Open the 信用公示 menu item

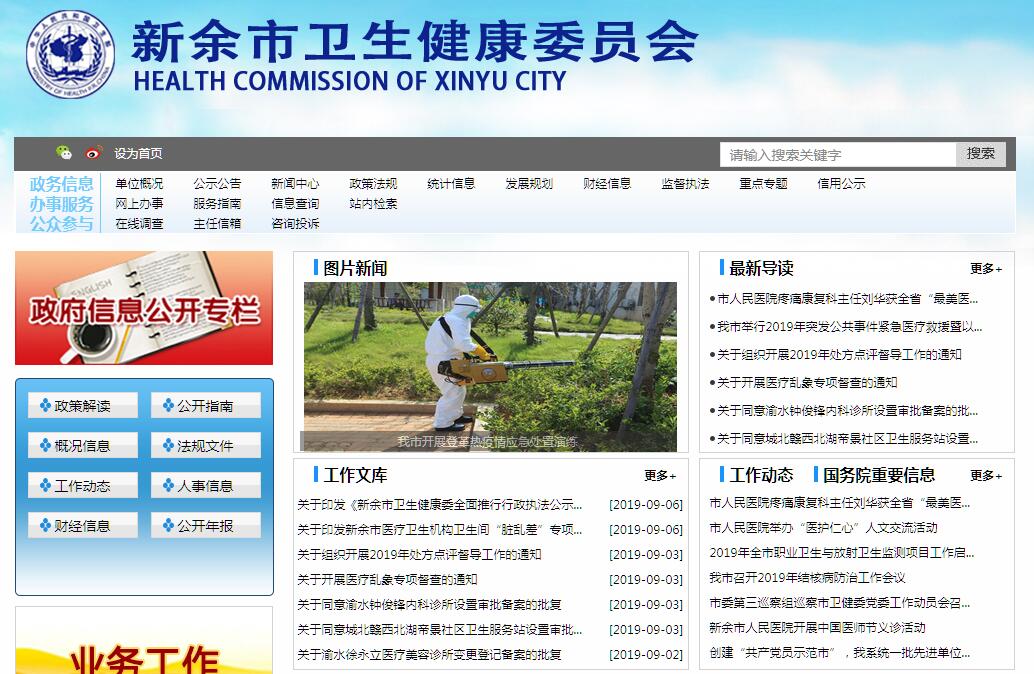click(841, 183)
